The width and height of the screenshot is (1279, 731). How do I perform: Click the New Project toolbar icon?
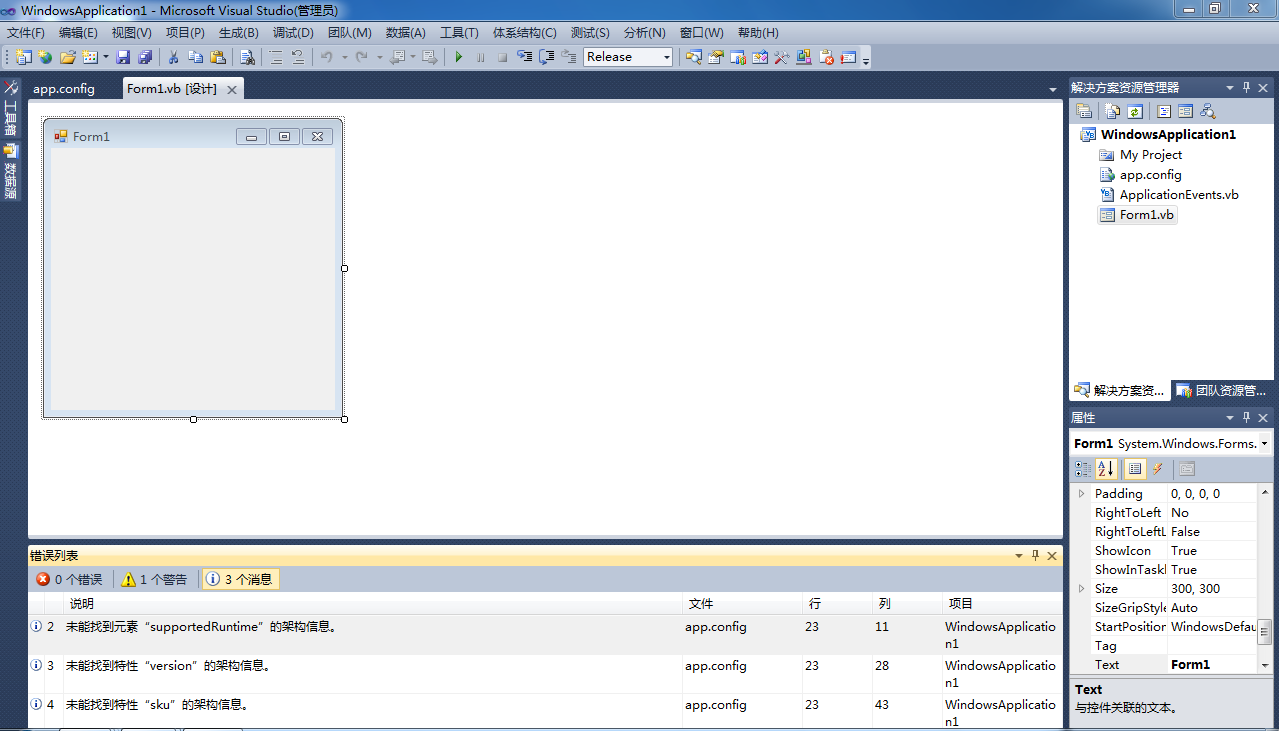point(23,57)
